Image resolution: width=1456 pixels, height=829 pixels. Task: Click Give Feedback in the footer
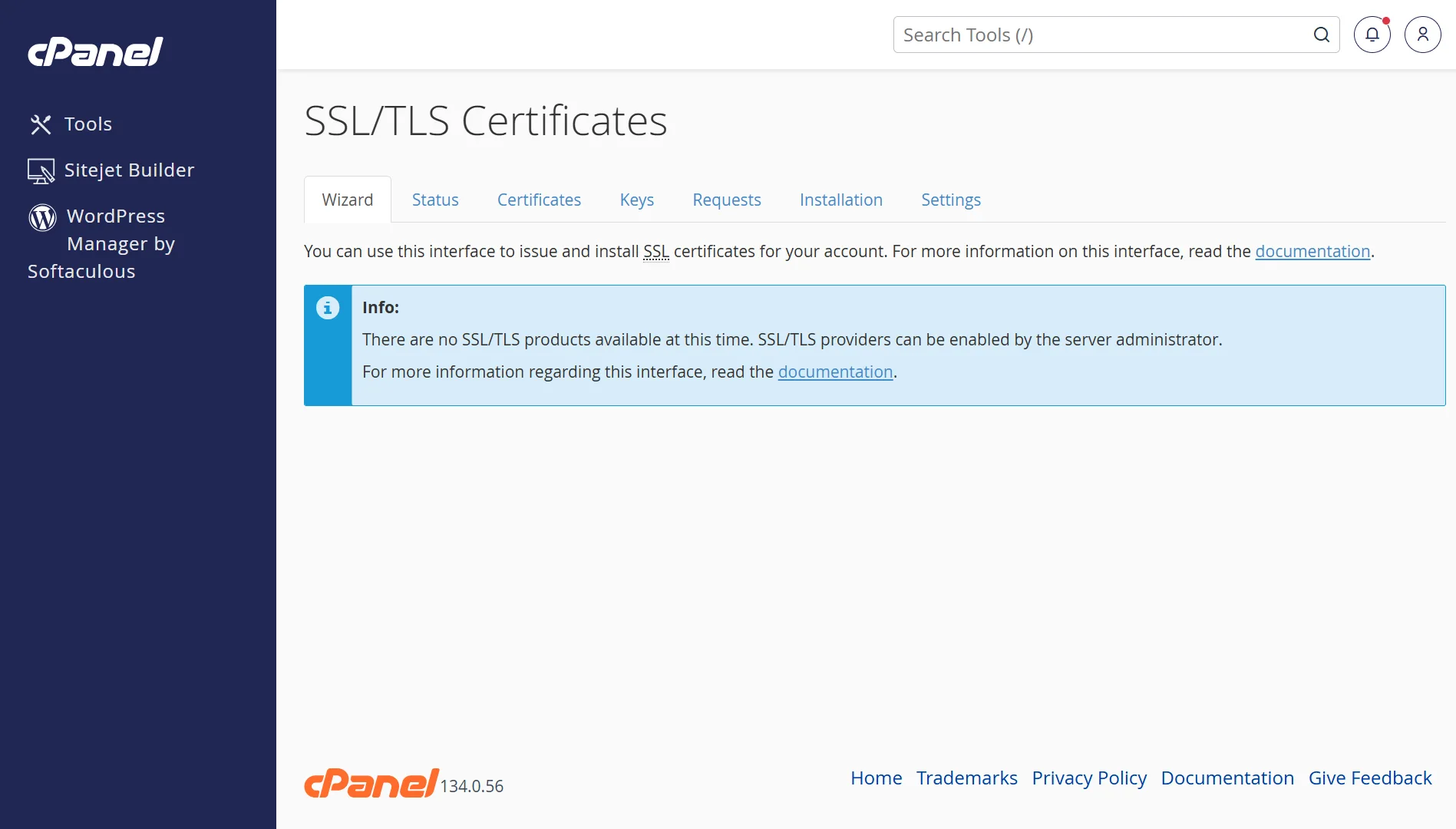pyautogui.click(x=1370, y=778)
